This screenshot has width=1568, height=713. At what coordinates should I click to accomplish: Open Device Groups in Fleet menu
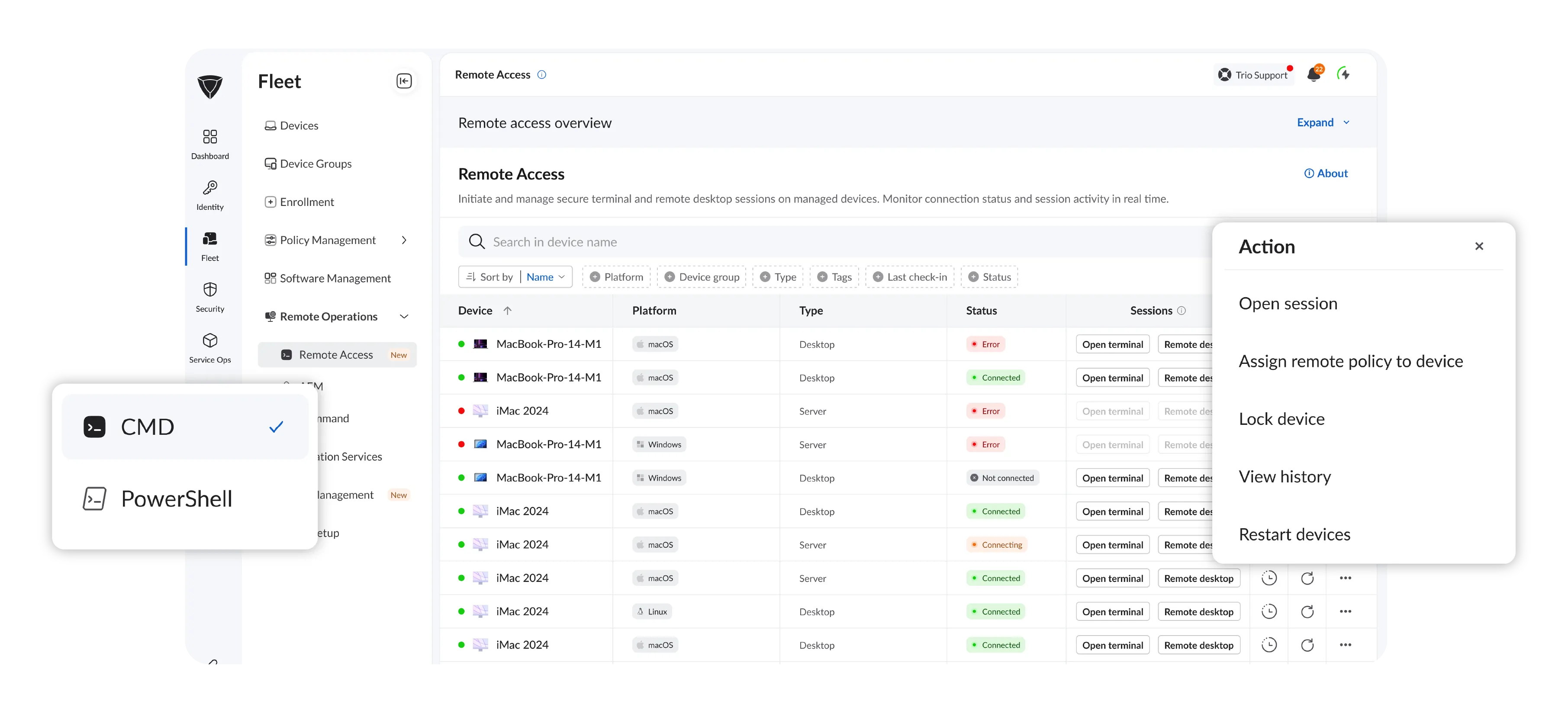click(308, 164)
